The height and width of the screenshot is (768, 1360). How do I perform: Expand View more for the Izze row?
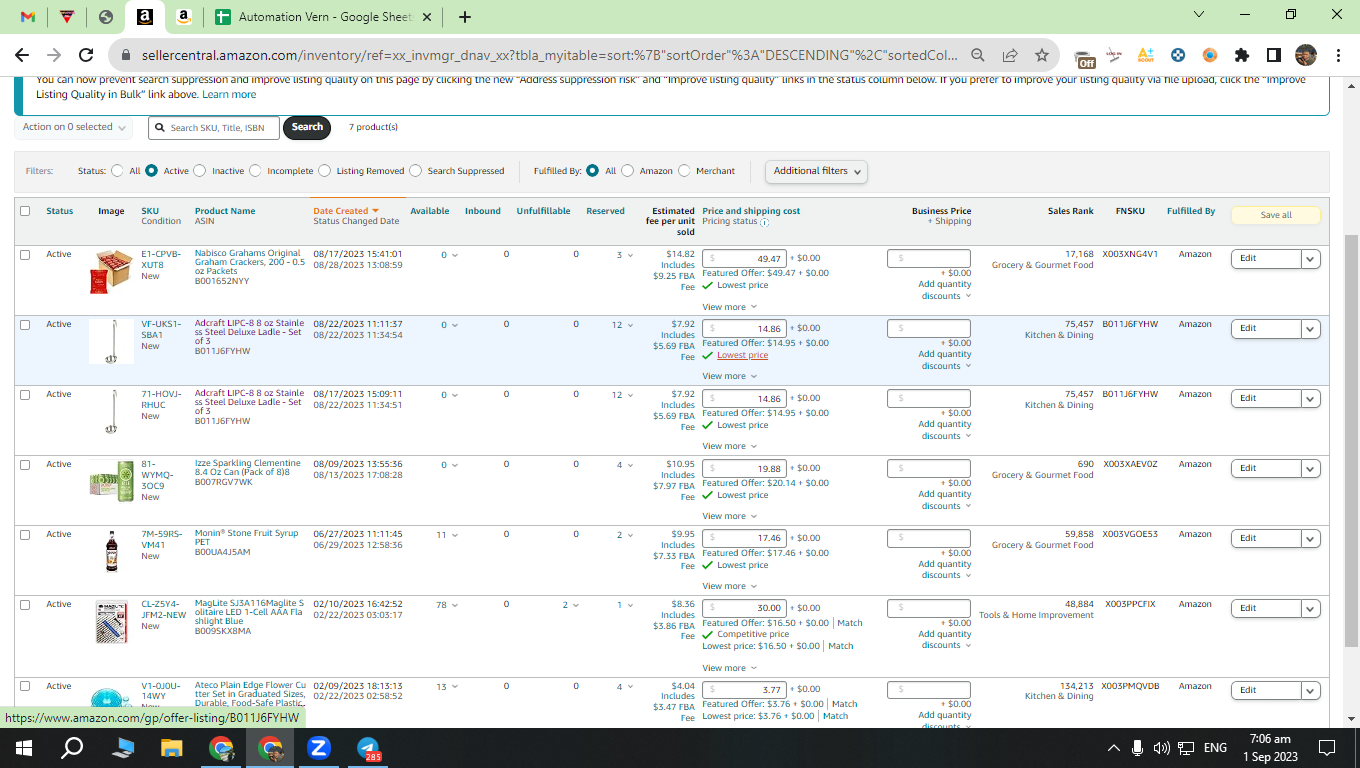(x=729, y=516)
